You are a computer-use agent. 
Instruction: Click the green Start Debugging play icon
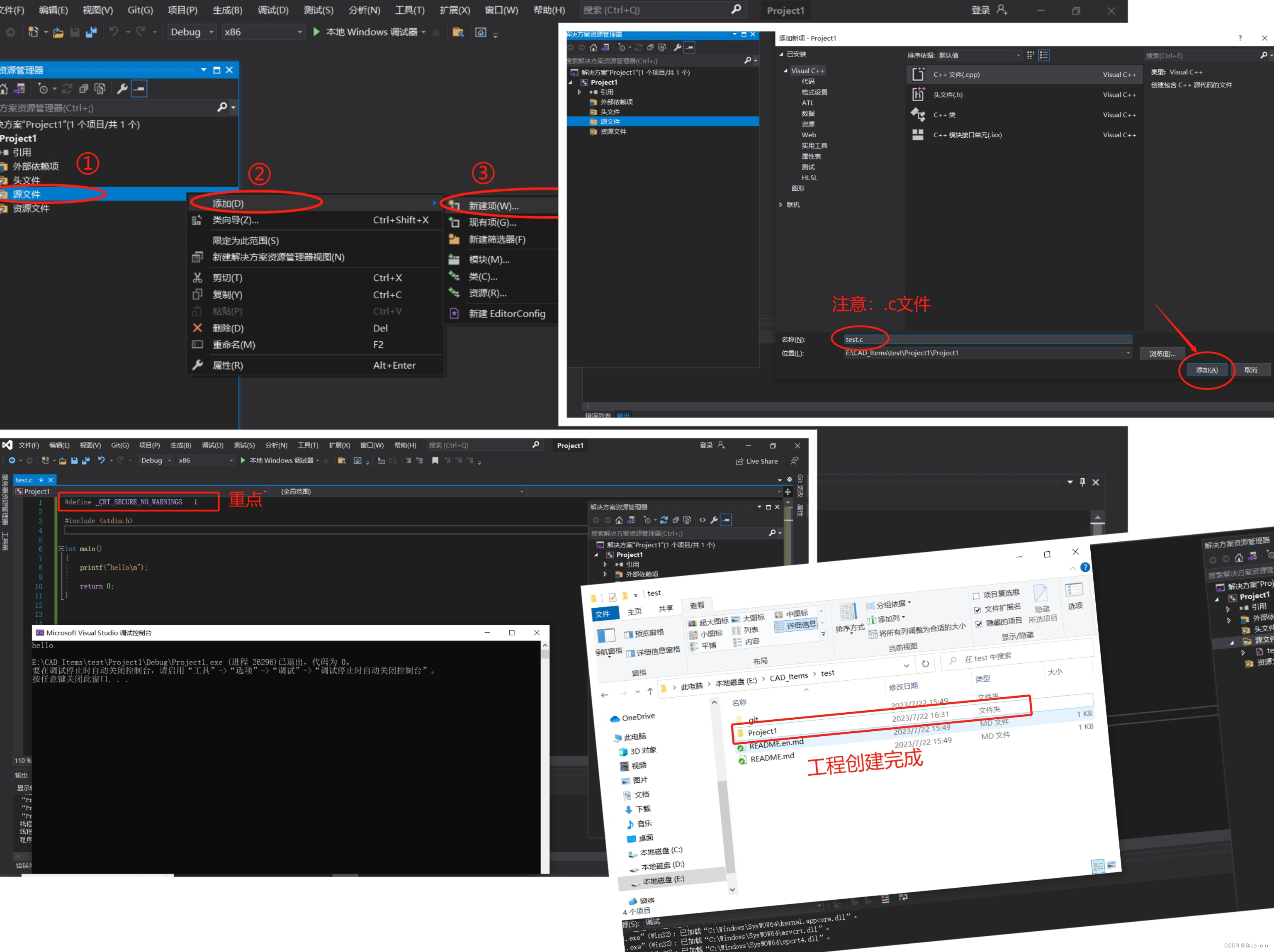click(316, 32)
